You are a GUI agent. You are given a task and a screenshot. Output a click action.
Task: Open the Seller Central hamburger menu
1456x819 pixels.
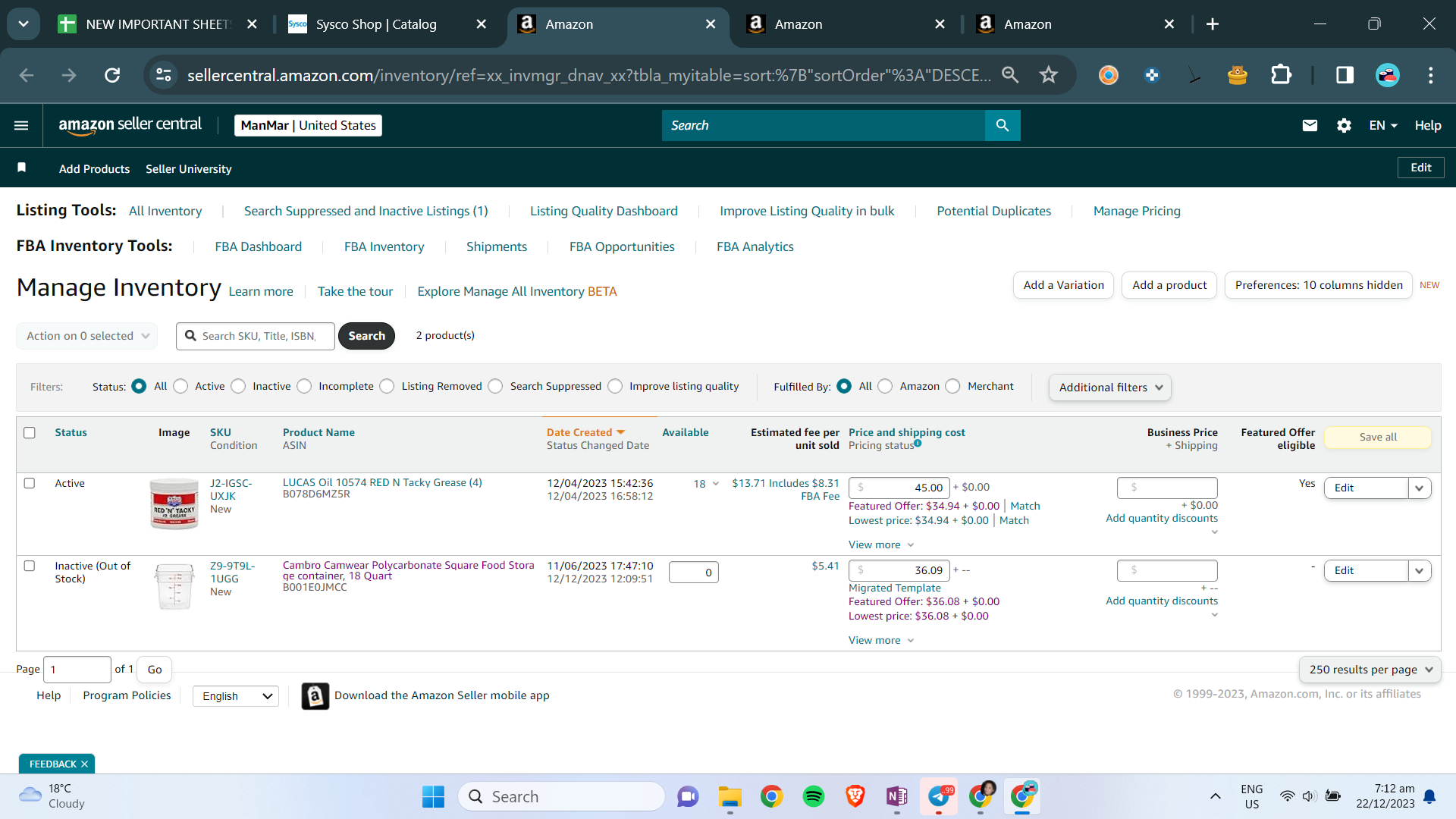[x=21, y=125]
